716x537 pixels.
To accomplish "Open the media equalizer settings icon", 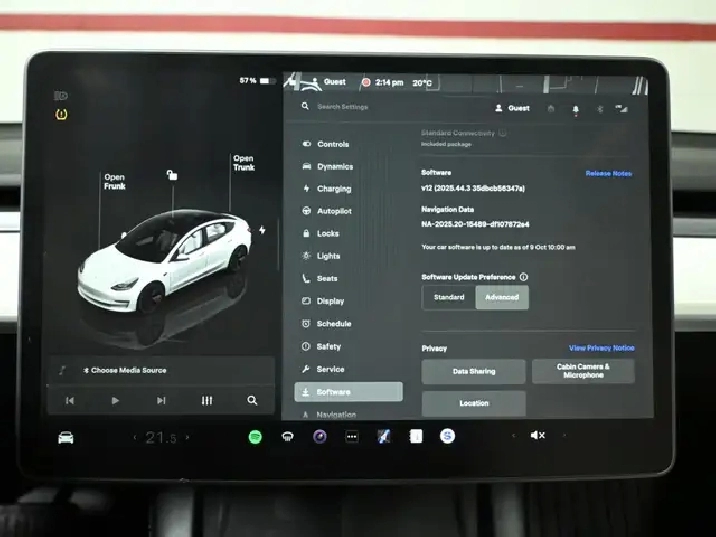I will tap(207, 400).
